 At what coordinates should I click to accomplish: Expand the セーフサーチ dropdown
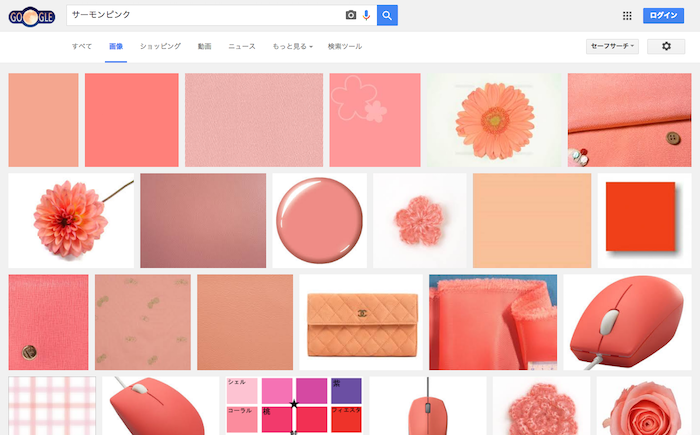[612, 46]
